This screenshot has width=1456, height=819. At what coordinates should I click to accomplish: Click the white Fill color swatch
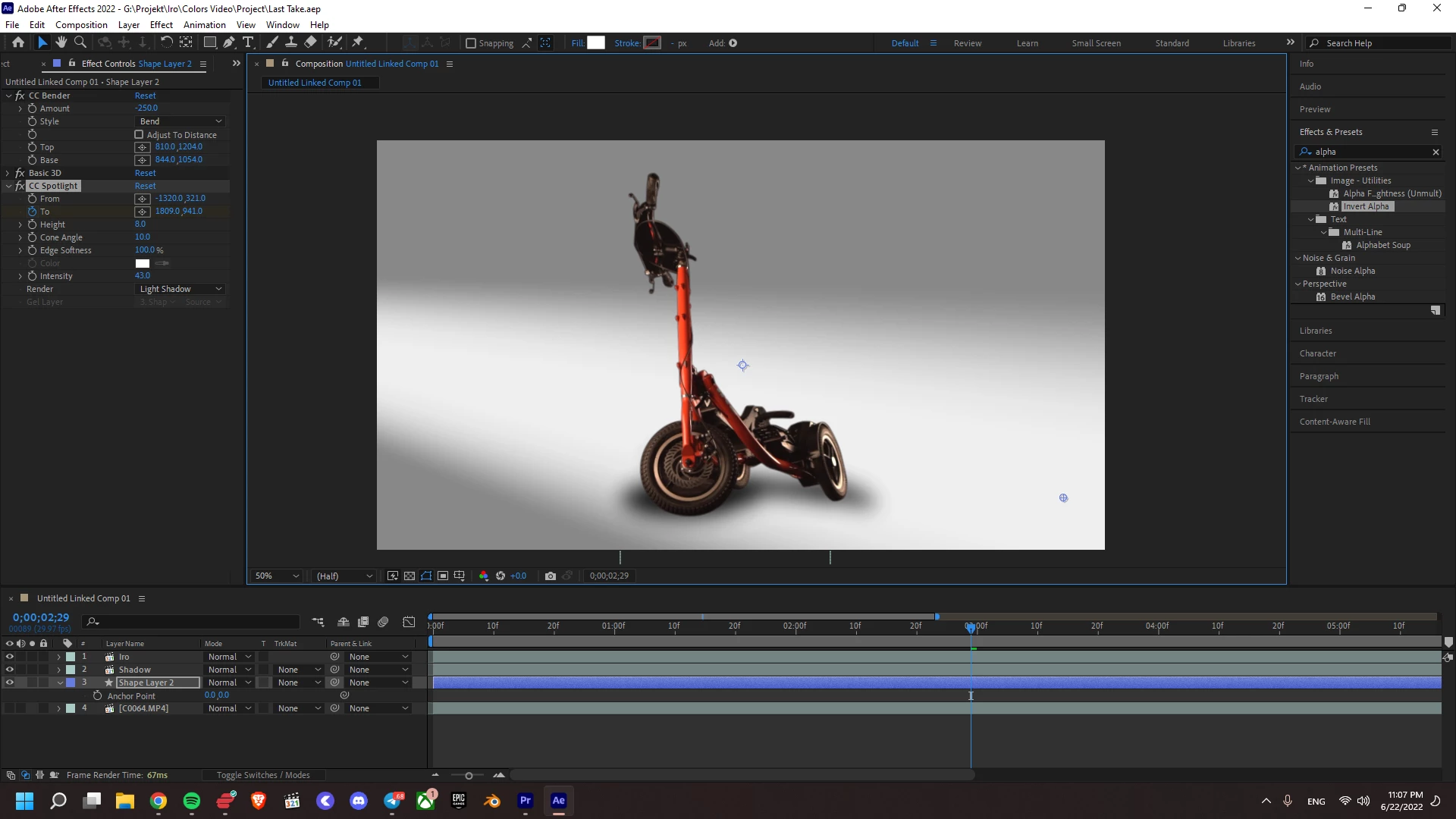point(596,43)
